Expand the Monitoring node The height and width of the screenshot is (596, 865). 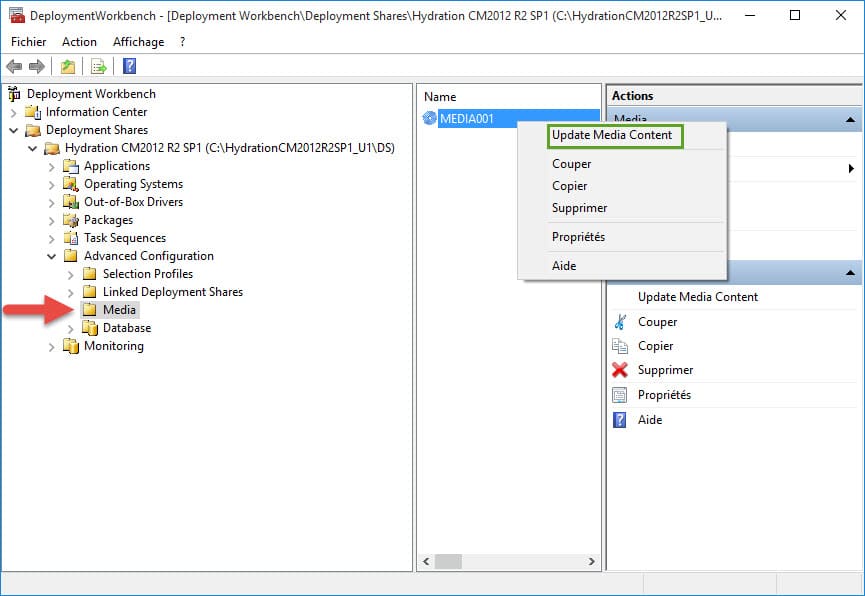pyautogui.click(x=52, y=347)
